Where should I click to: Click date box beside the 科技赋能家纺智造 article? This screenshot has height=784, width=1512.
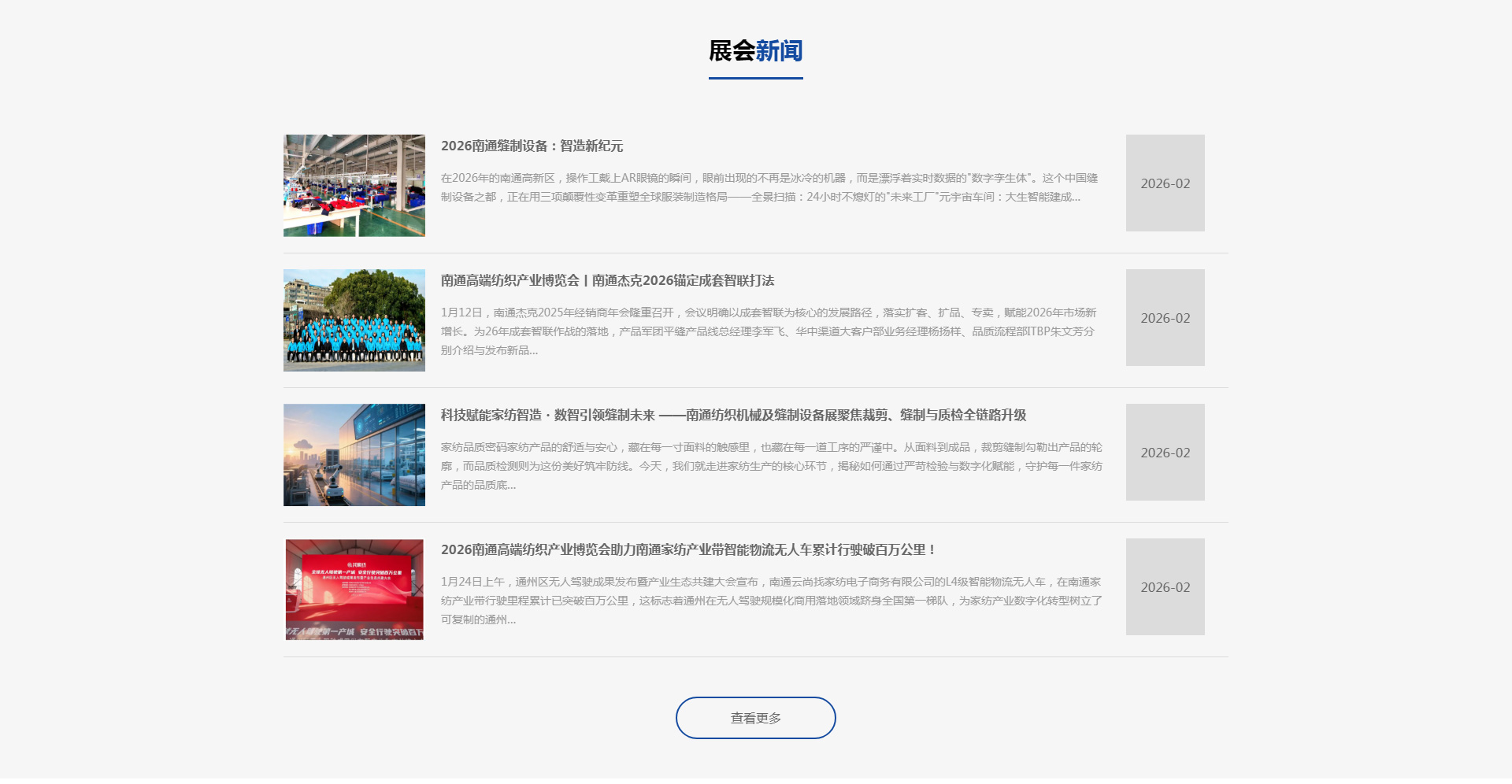click(1165, 453)
